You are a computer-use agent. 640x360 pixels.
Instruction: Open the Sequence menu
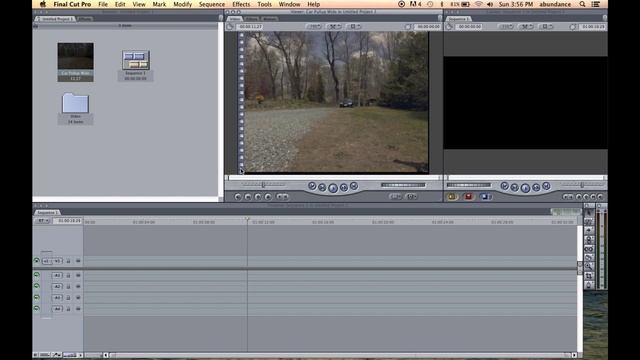(x=211, y=4)
